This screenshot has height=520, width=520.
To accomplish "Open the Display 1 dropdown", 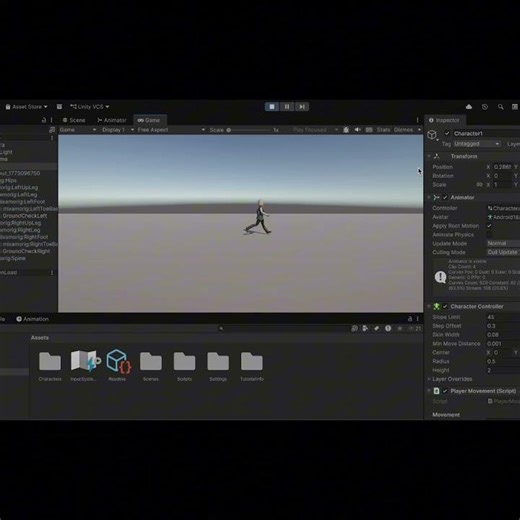I will click(118, 130).
